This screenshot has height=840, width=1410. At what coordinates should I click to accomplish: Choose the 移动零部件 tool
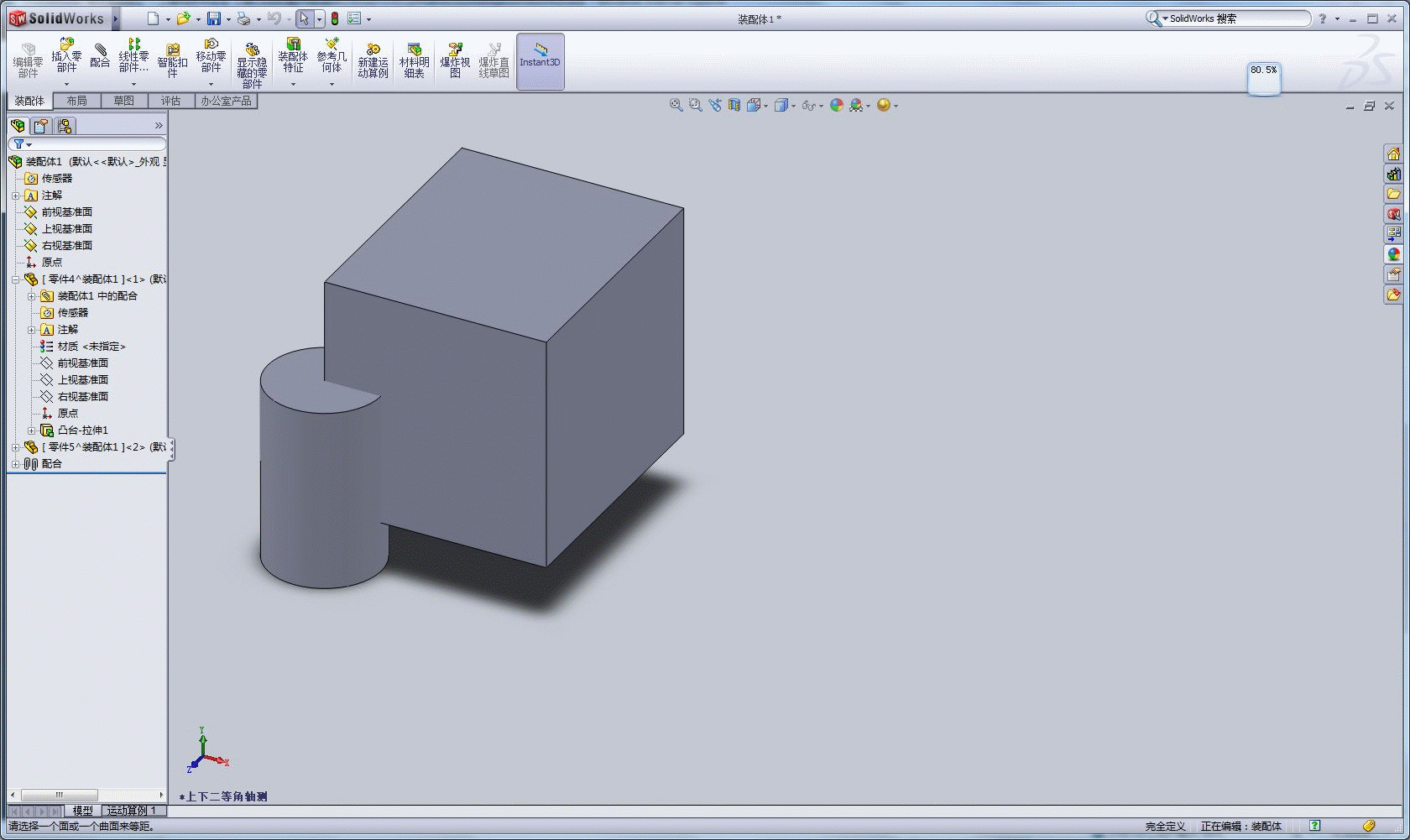[211, 56]
